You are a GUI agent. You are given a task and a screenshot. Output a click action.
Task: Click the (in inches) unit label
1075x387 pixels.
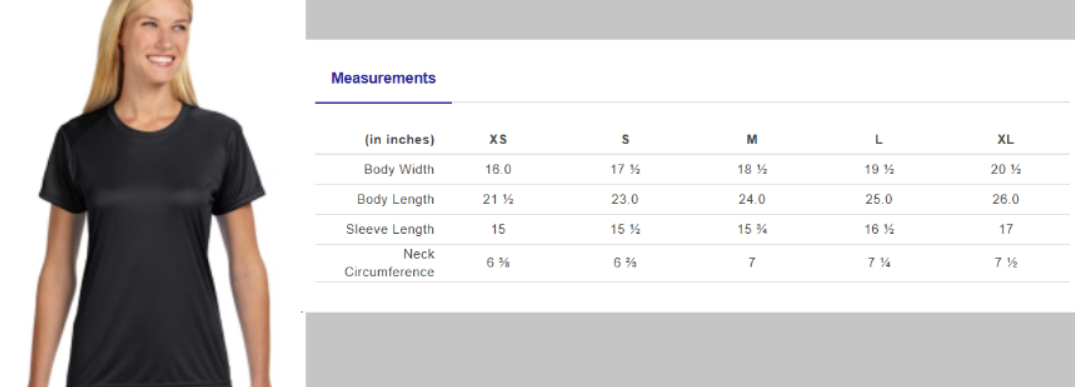(x=400, y=139)
